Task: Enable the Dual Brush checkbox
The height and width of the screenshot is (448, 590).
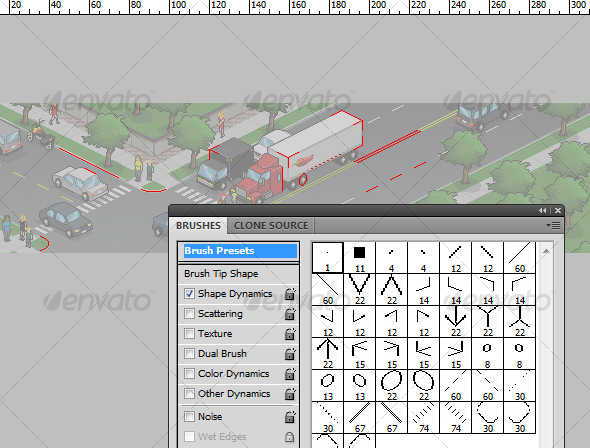Action: click(x=189, y=354)
